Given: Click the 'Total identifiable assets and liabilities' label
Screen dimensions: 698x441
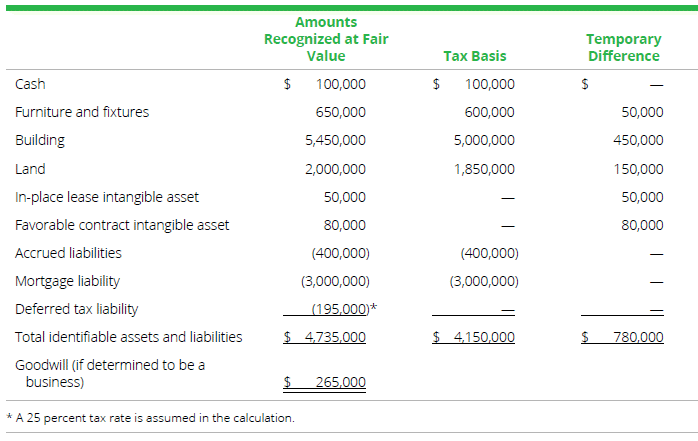Looking at the screenshot, I should 128,337.
